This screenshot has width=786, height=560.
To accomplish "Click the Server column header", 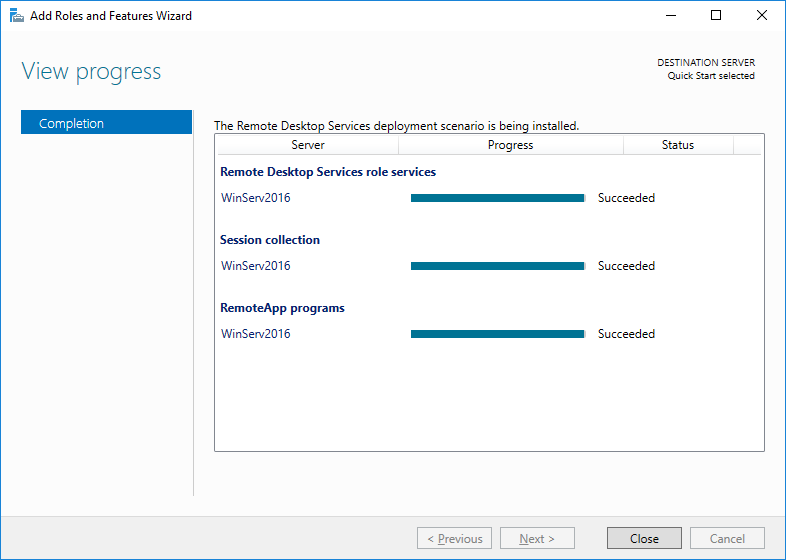I will pyautogui.click(x=307, y=145).
